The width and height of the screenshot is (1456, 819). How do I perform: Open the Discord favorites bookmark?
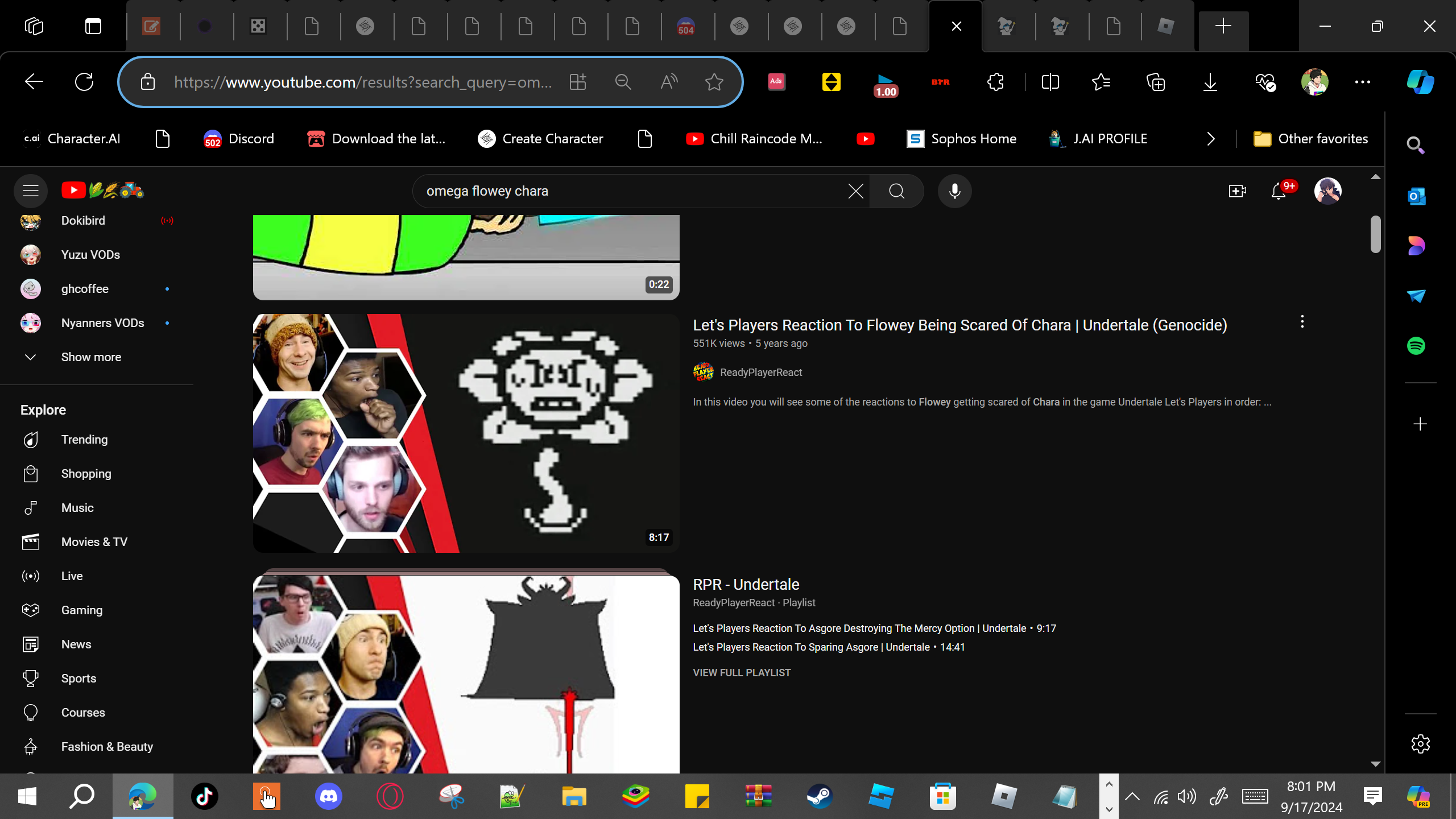pos(239,139)
